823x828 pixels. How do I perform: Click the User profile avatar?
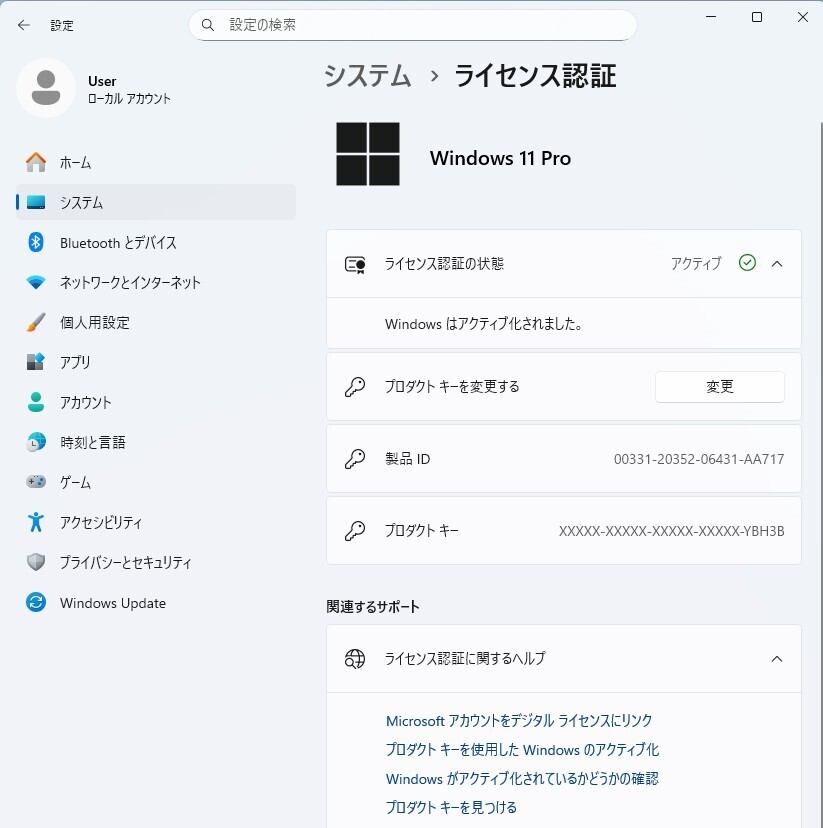pyautogui.click(x=46, y=88)
